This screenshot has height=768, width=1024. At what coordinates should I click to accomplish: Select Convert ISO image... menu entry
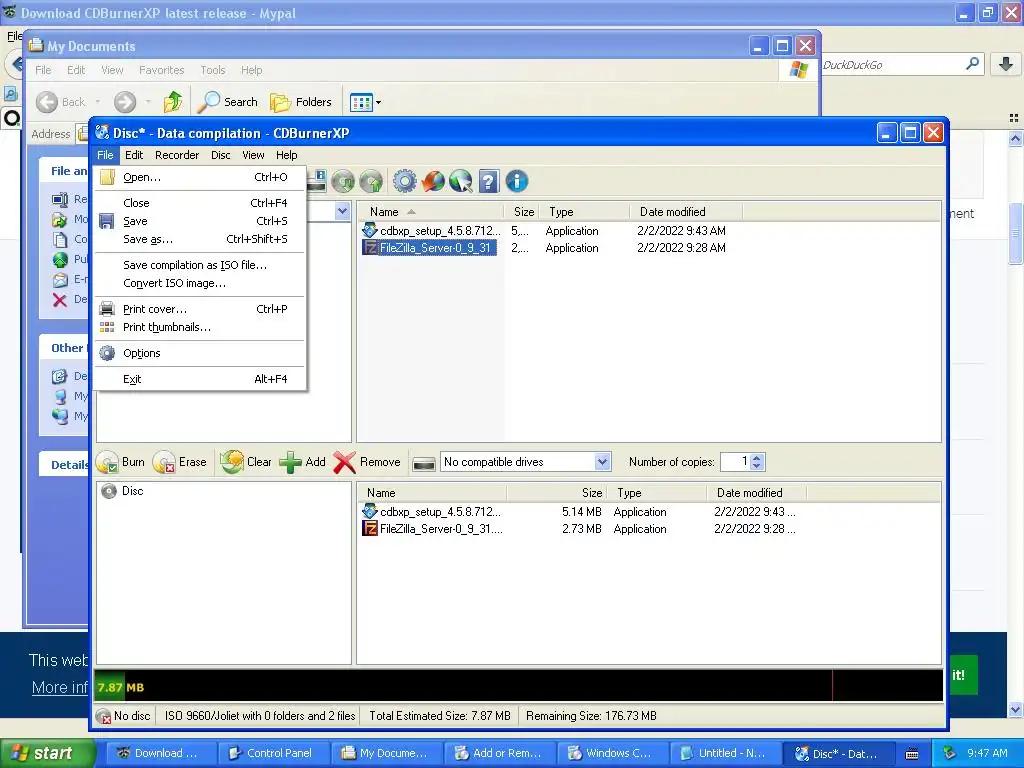pyautogui.click(x=200, y=283)
